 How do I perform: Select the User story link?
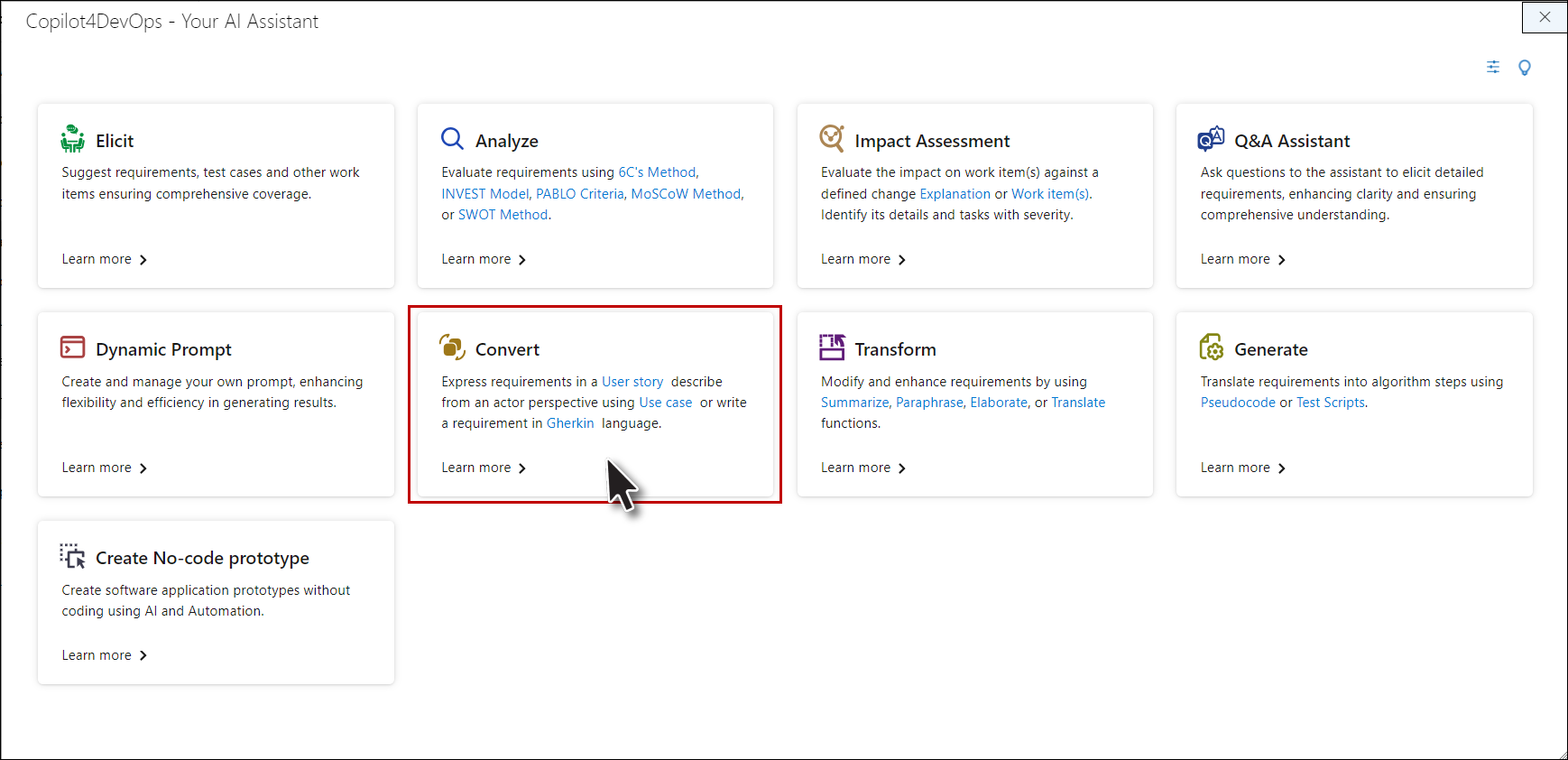[x=632, y=382]
